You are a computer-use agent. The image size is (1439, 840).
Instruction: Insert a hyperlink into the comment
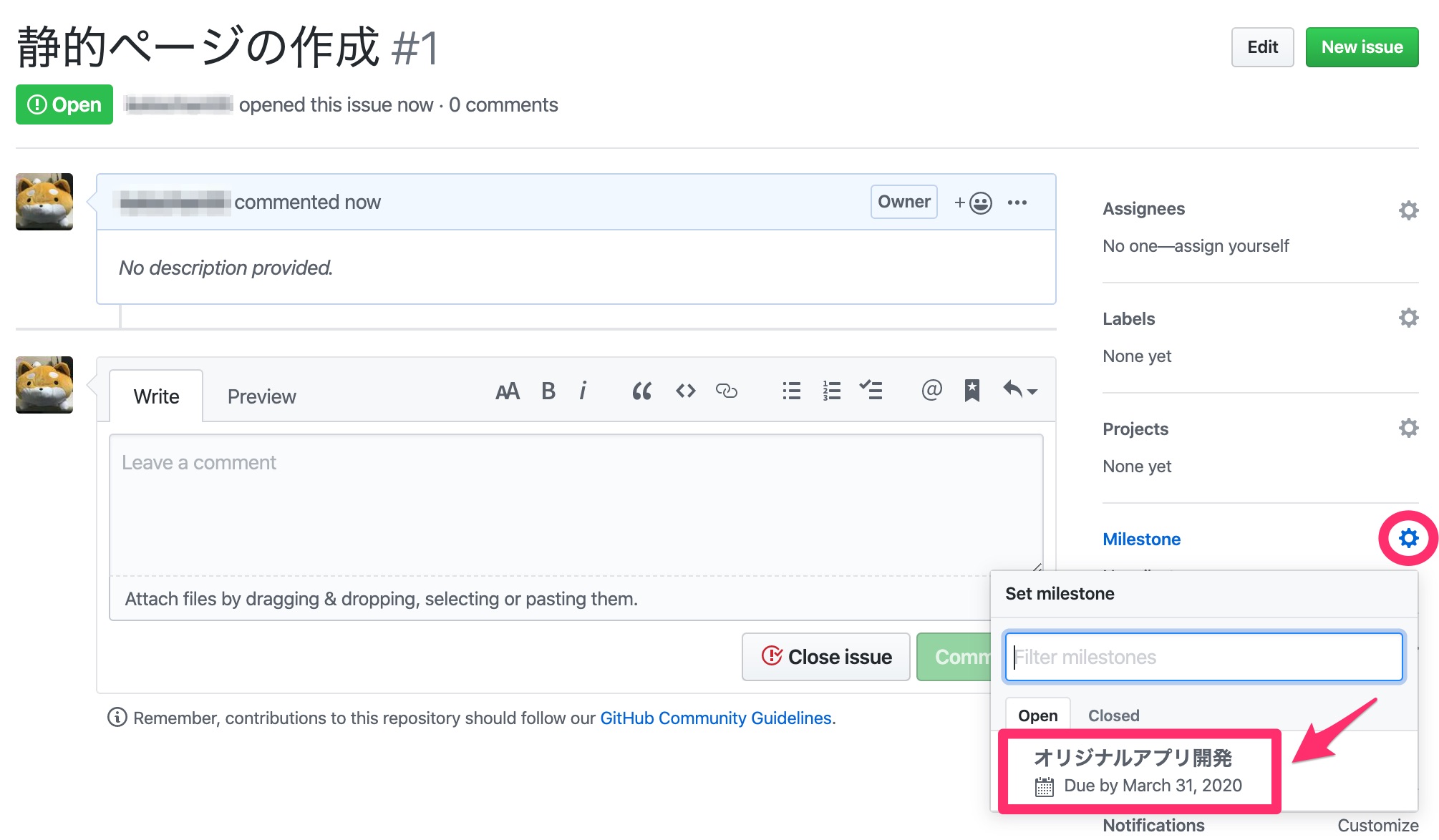pyautogui.click(x=727, y=391)
